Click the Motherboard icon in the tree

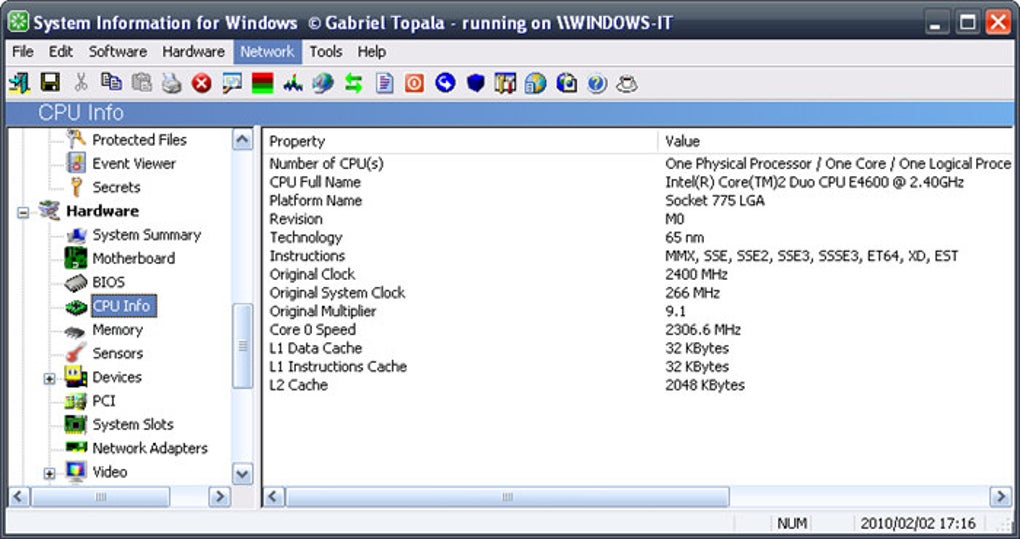pyautogui.click(x=75, y=258)
